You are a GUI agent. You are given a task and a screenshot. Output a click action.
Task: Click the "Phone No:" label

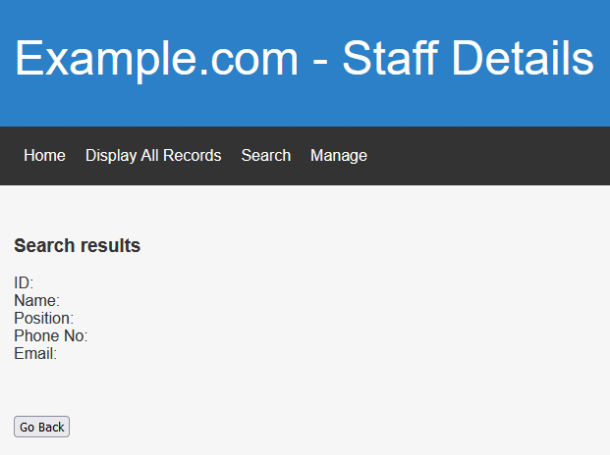coord(51,336)
